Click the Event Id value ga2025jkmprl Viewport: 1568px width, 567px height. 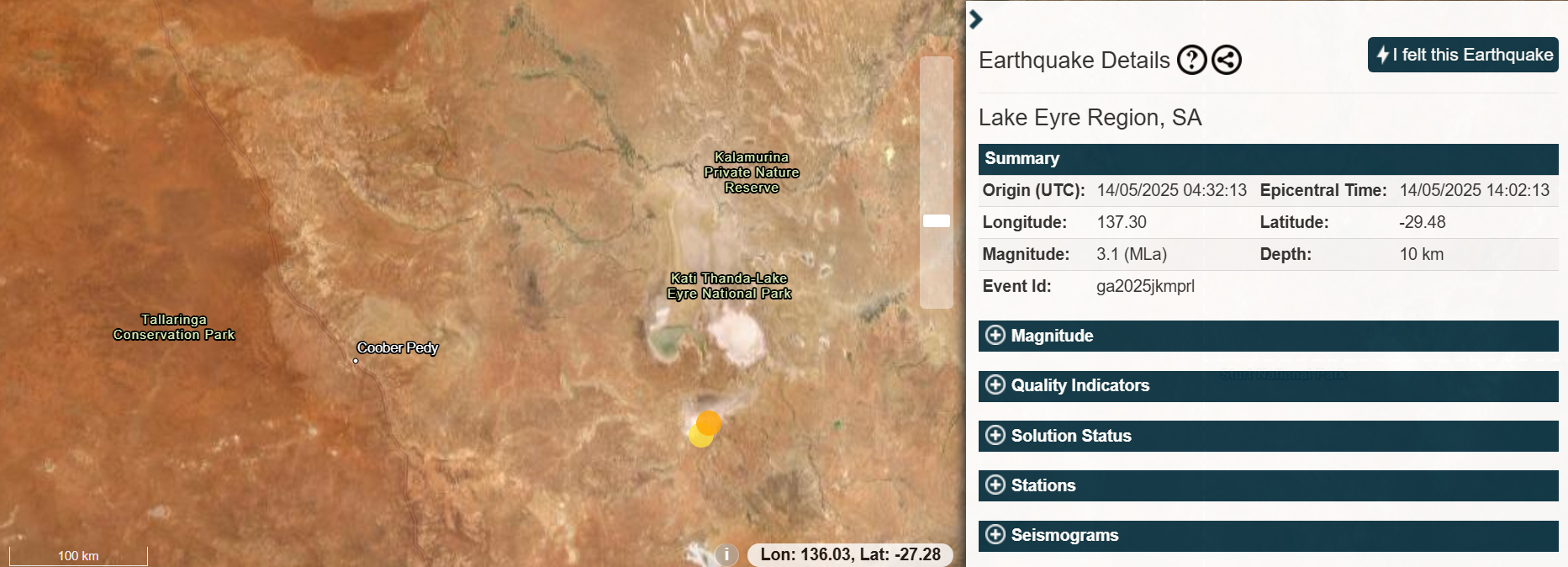[x=1145, y=286]
